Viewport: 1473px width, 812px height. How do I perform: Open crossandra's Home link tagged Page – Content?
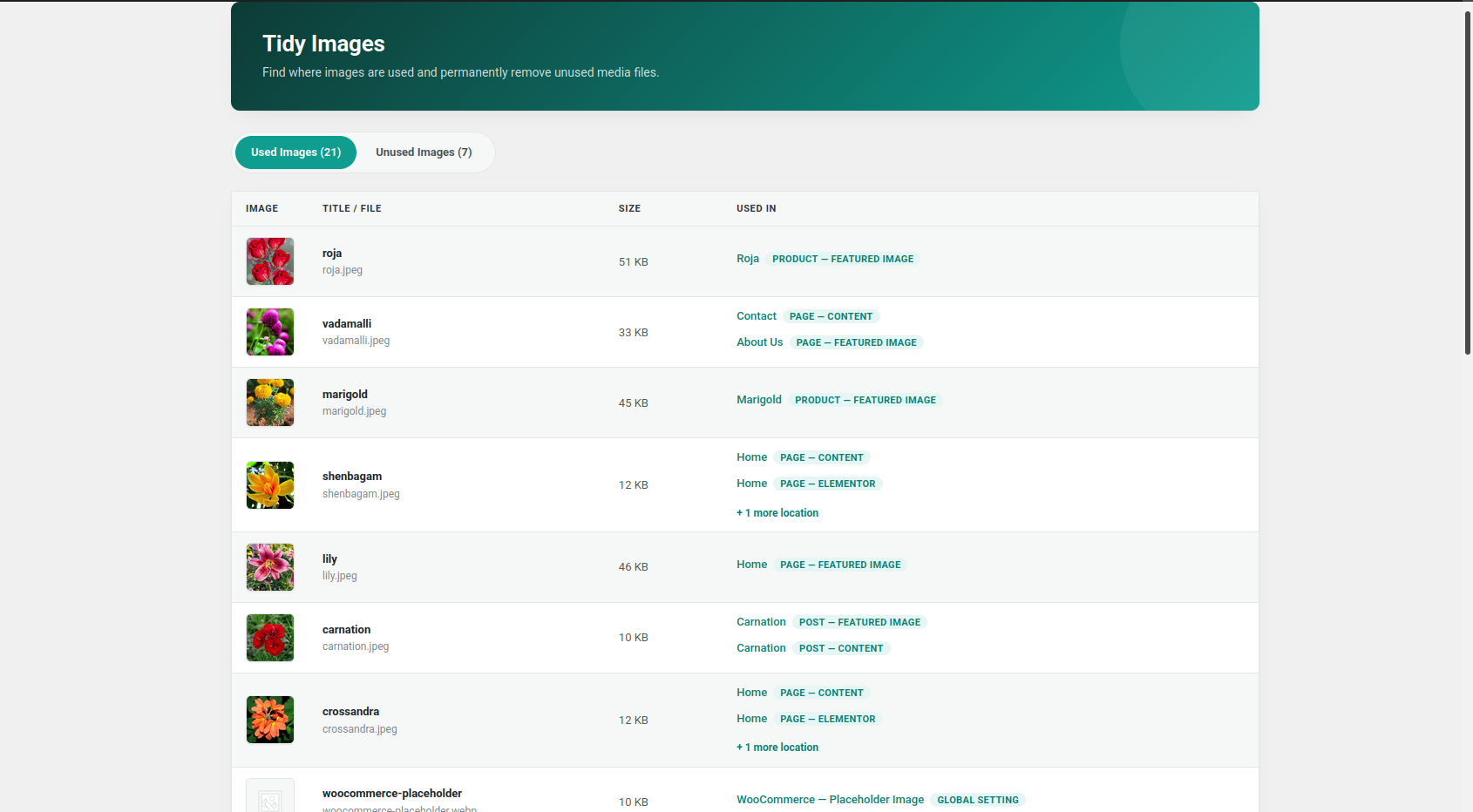(752, 693)
